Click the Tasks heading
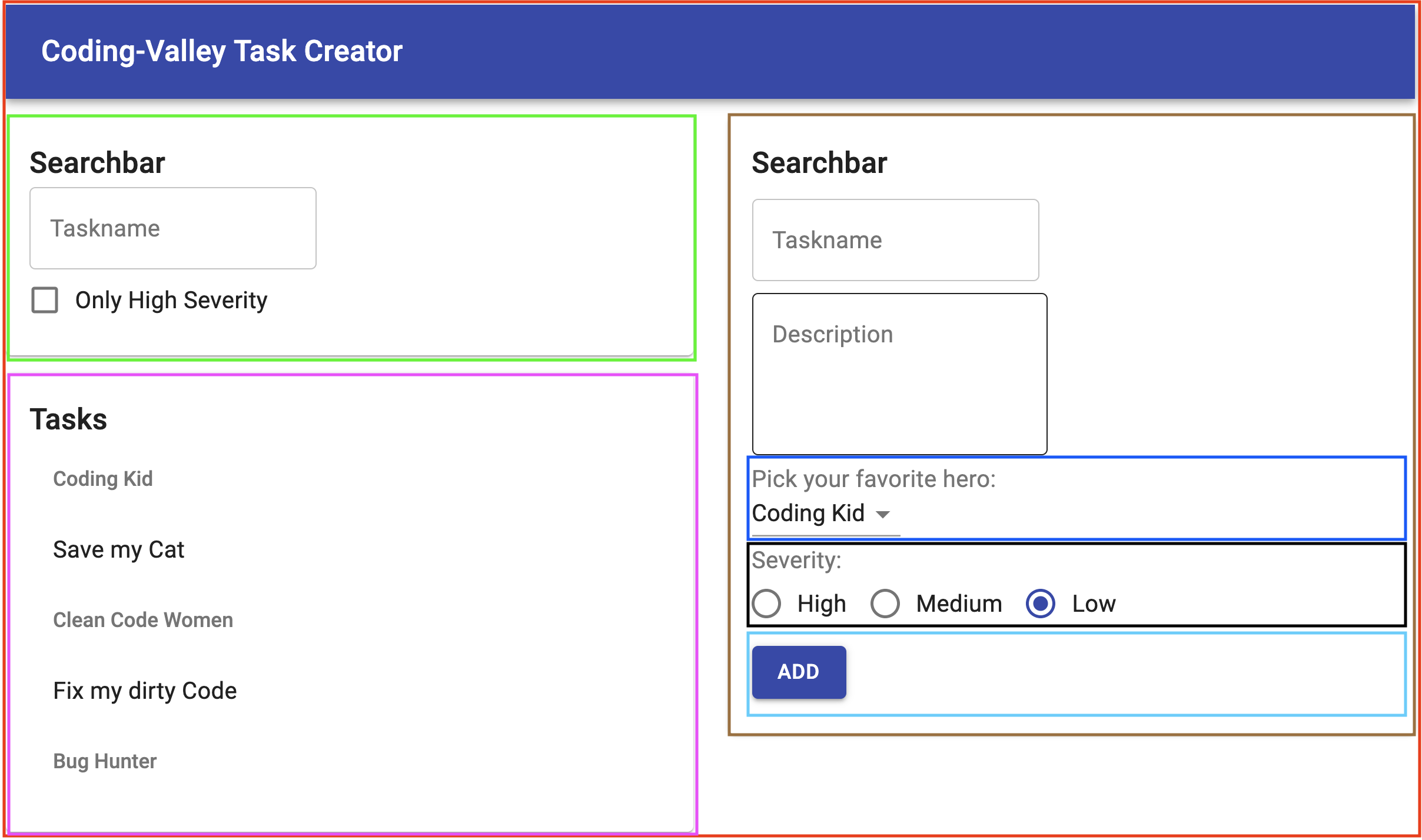The height and width of the screenshot is (840, 1422). 68,419
